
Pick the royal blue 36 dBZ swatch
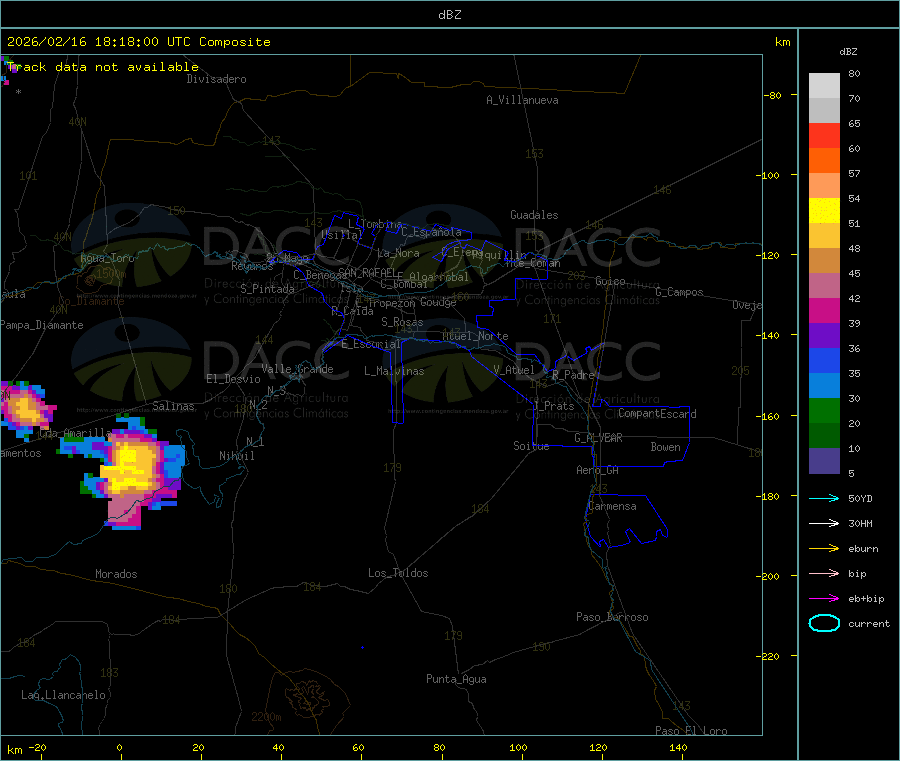click(824, 360)
